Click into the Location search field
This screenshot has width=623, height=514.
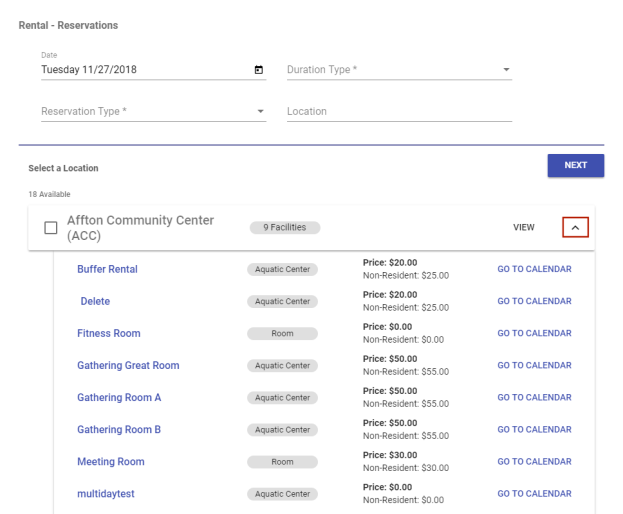point(399,111)
